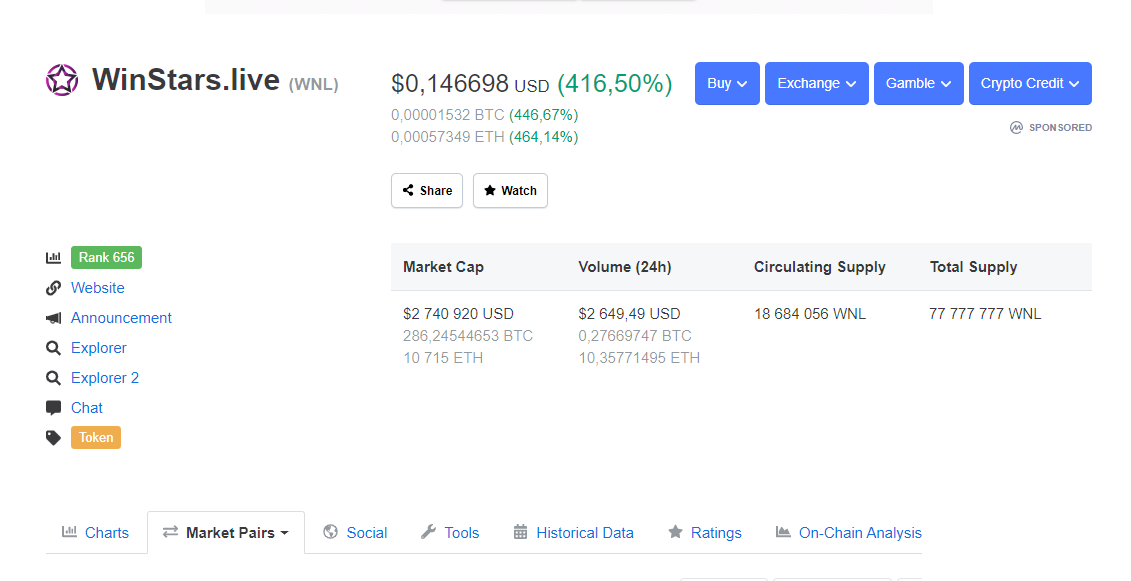This screenshot has height=581, width=1131.
Task: Click the SPONSORED label
Action: coord(1060,128)
